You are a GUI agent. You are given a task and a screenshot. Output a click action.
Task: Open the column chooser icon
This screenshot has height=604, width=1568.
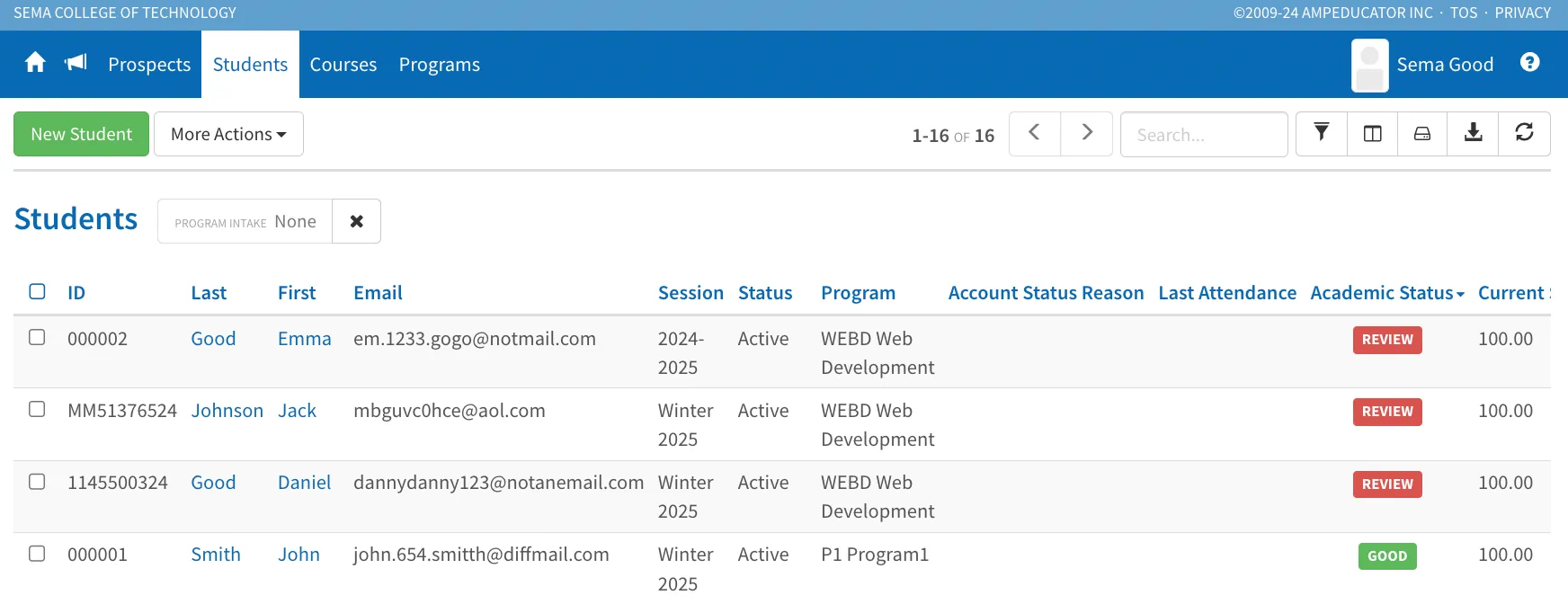pos(1372,133)
